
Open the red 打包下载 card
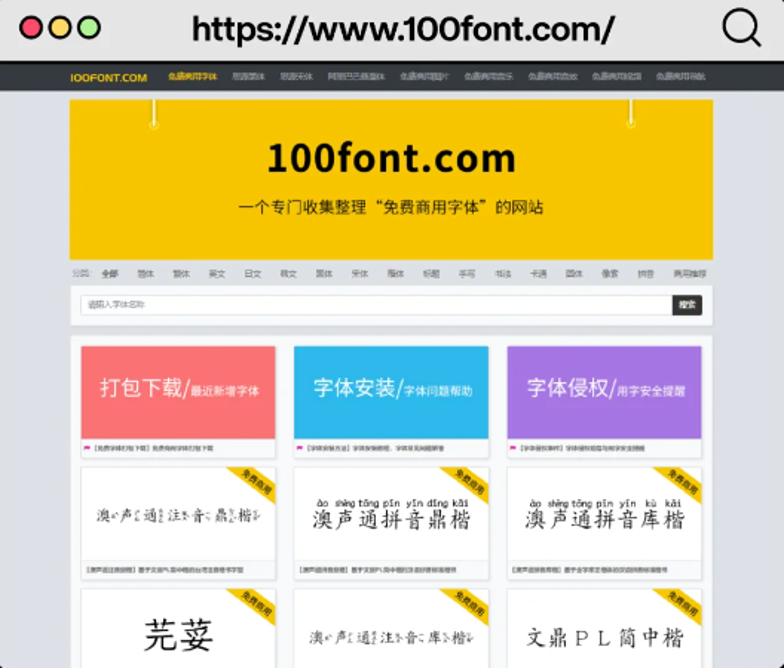point(178,392)
